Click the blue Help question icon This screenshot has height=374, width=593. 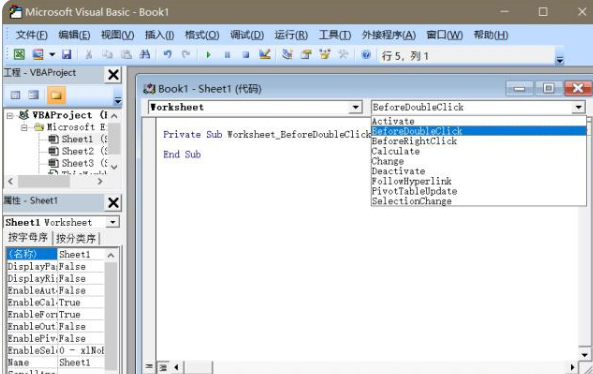[366, 54]
